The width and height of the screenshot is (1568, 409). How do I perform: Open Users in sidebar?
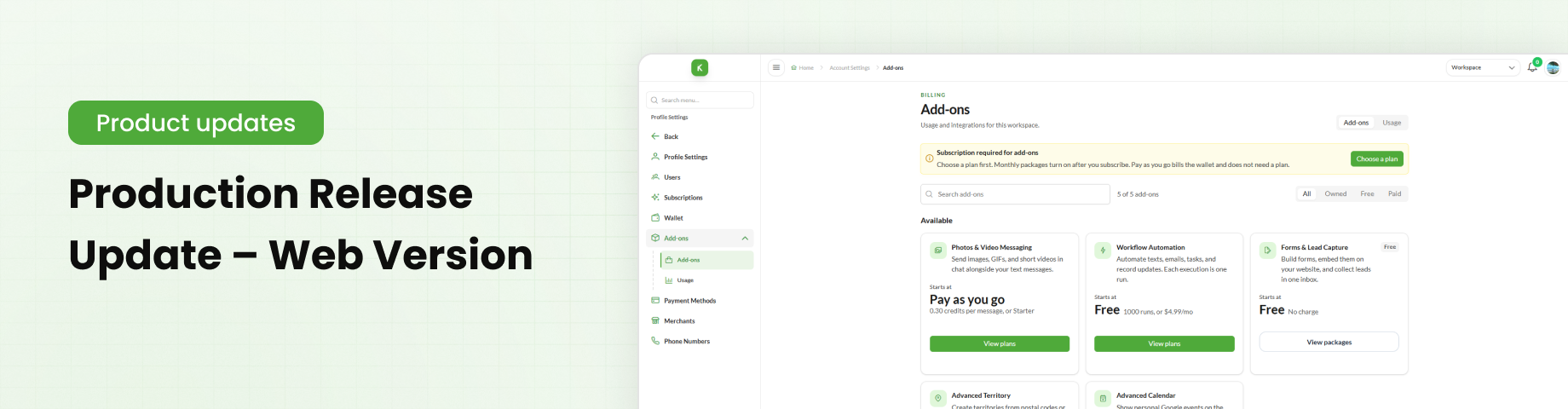click(672, 177)
